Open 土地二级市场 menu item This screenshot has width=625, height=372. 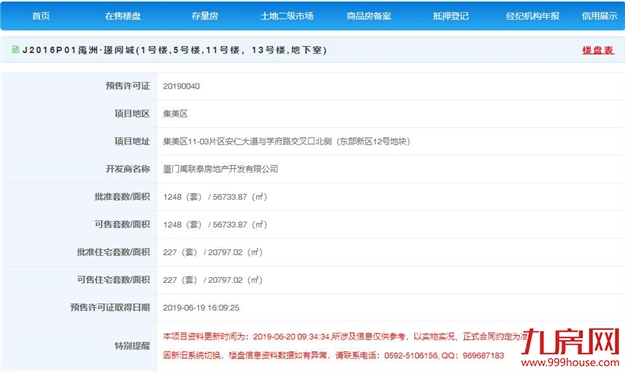coord(287,16)
